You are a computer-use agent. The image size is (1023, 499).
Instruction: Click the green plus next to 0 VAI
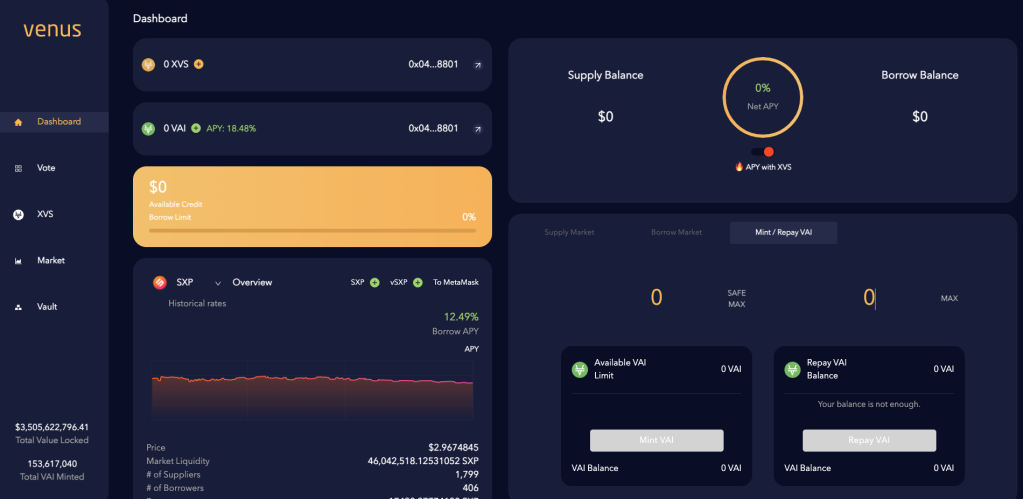(x=196, y=129)
